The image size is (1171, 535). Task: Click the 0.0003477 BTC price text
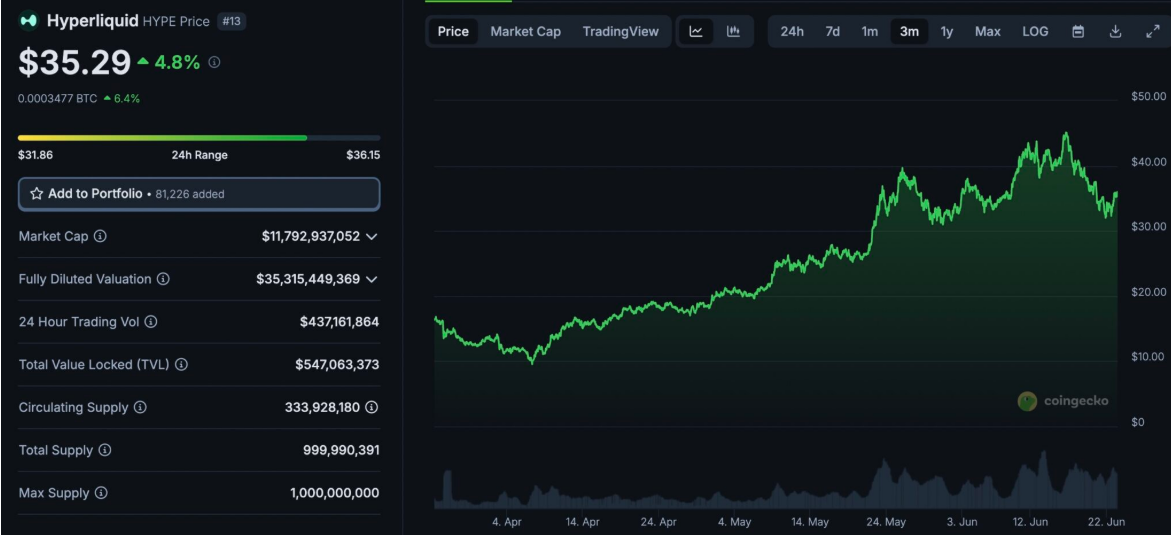click(58, 98)
